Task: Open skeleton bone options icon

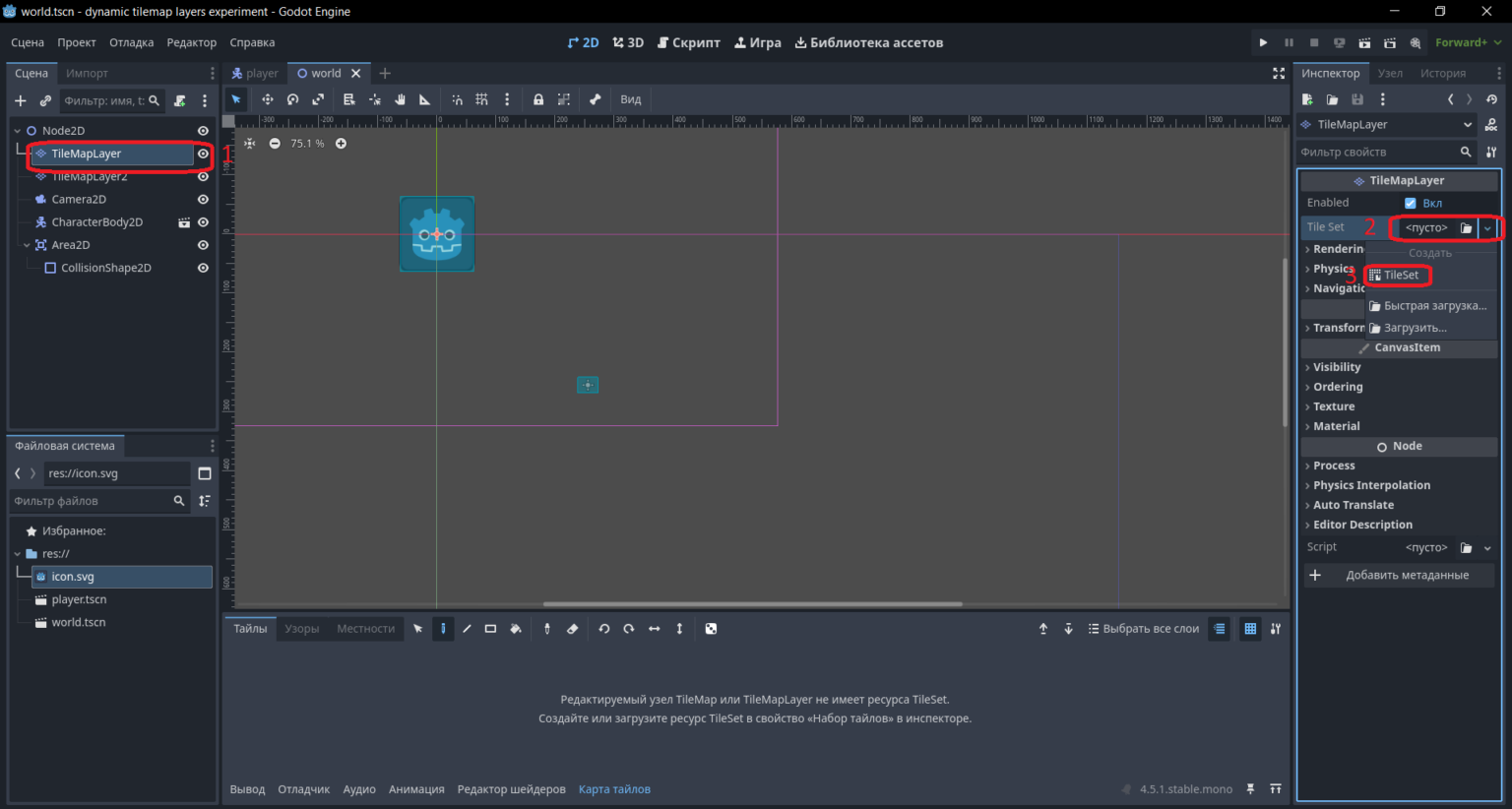Action: [595, 99]
